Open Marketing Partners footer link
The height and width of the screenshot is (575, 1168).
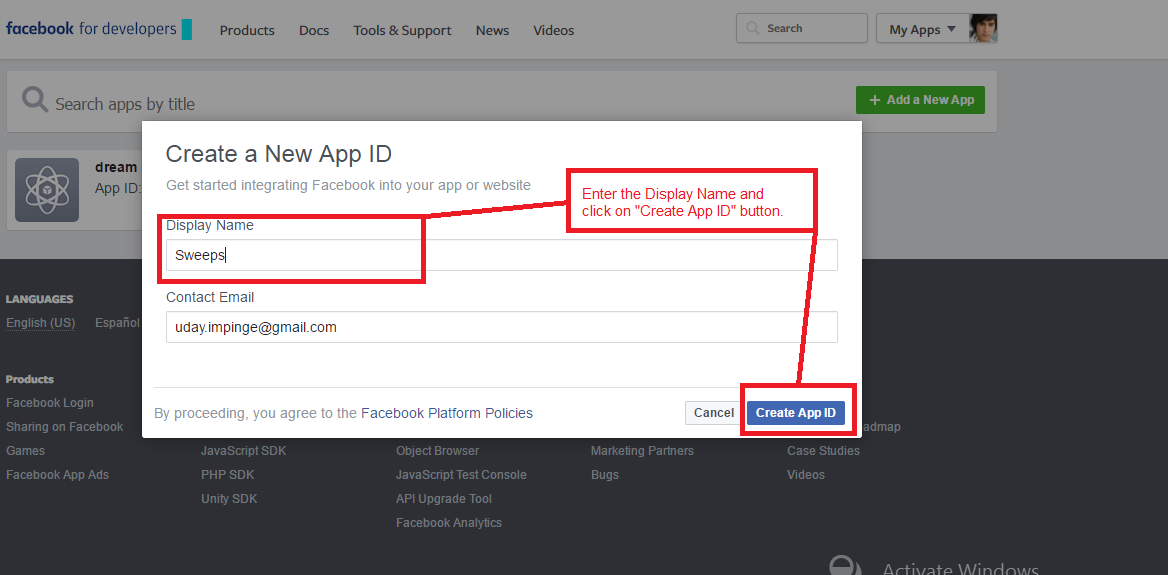[x=642, y=451]
